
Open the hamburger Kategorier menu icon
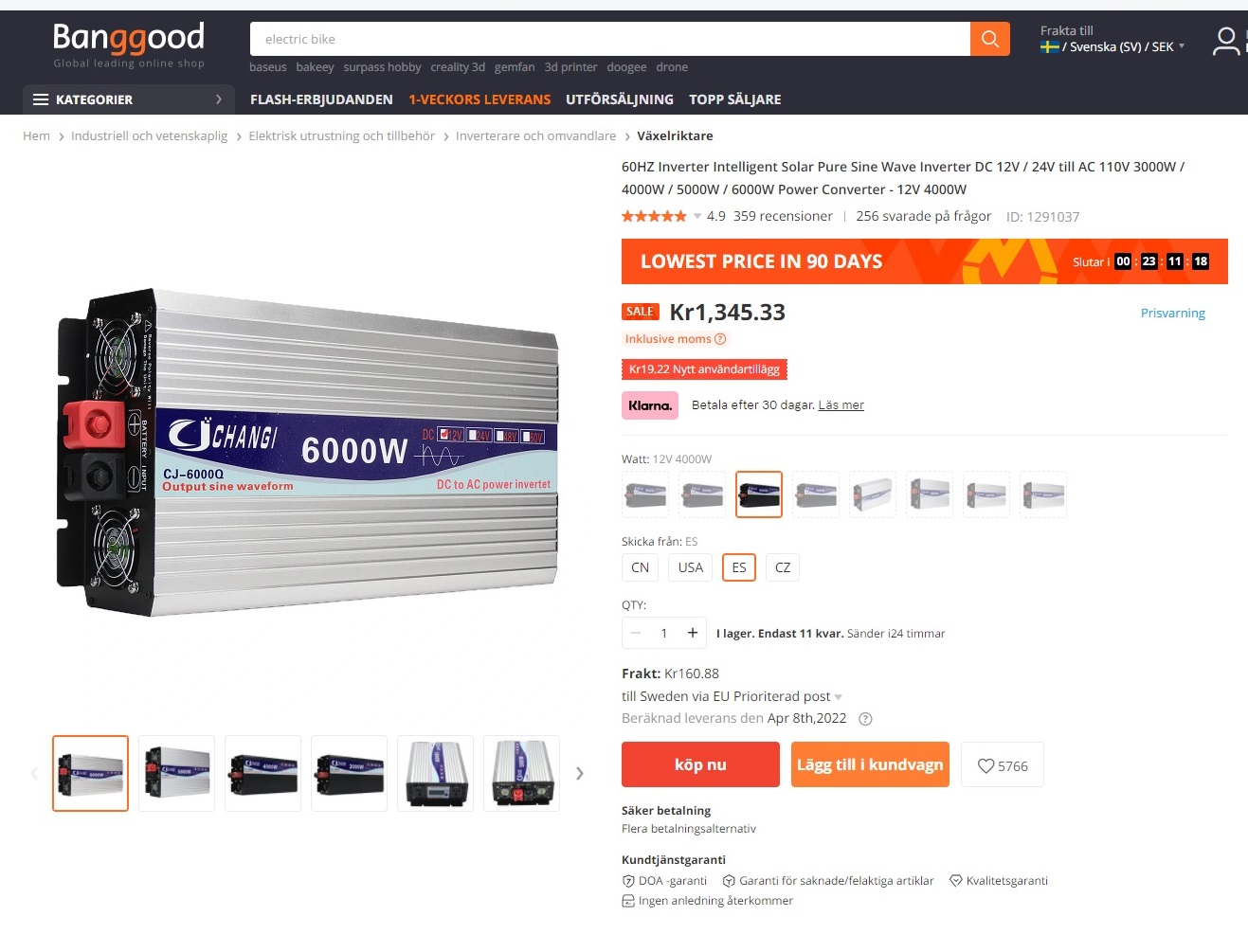pos(41,99)
